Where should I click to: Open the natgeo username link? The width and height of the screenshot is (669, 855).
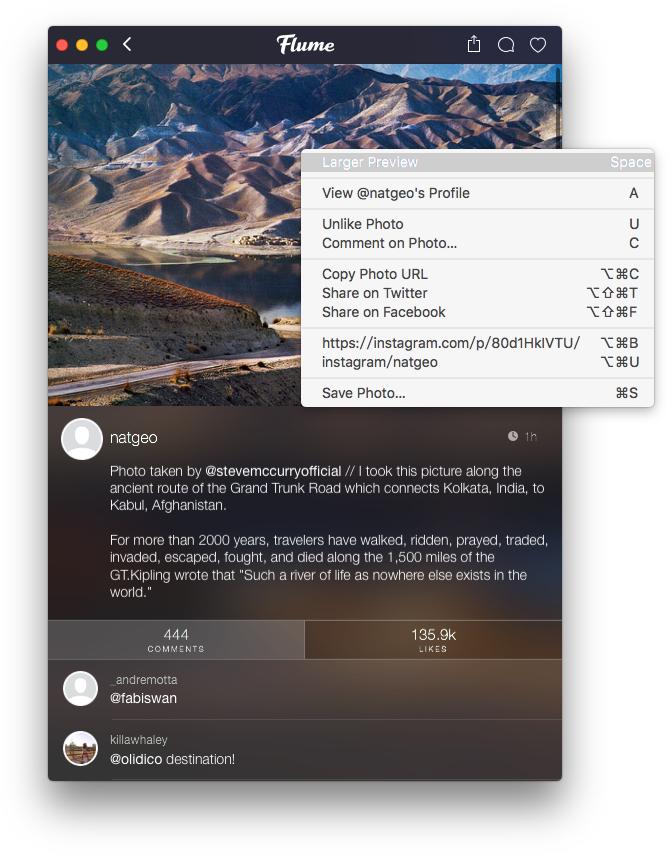tap(134, 438)
